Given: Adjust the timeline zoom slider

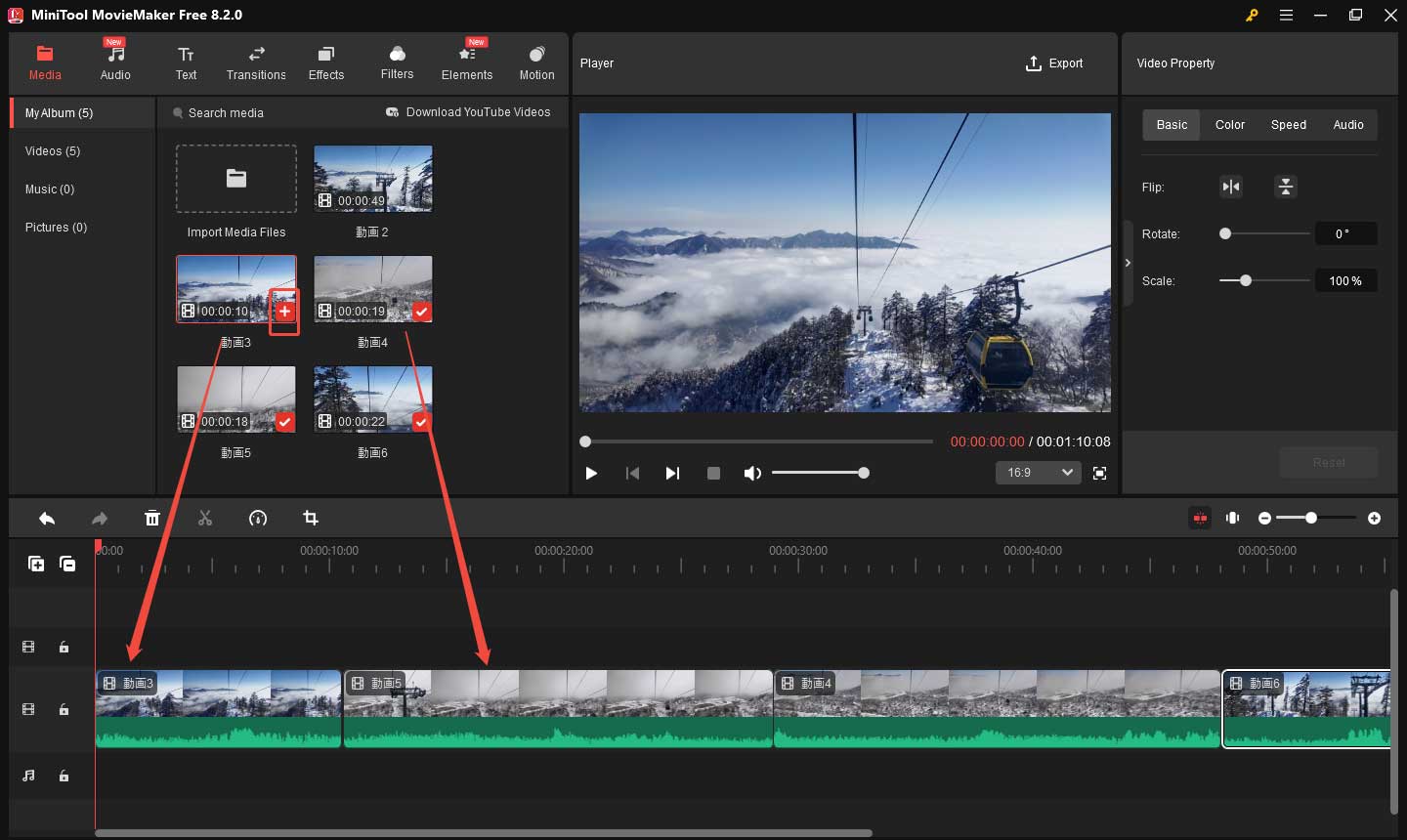Looking at the screenshot, I should tap(1316, 518).
